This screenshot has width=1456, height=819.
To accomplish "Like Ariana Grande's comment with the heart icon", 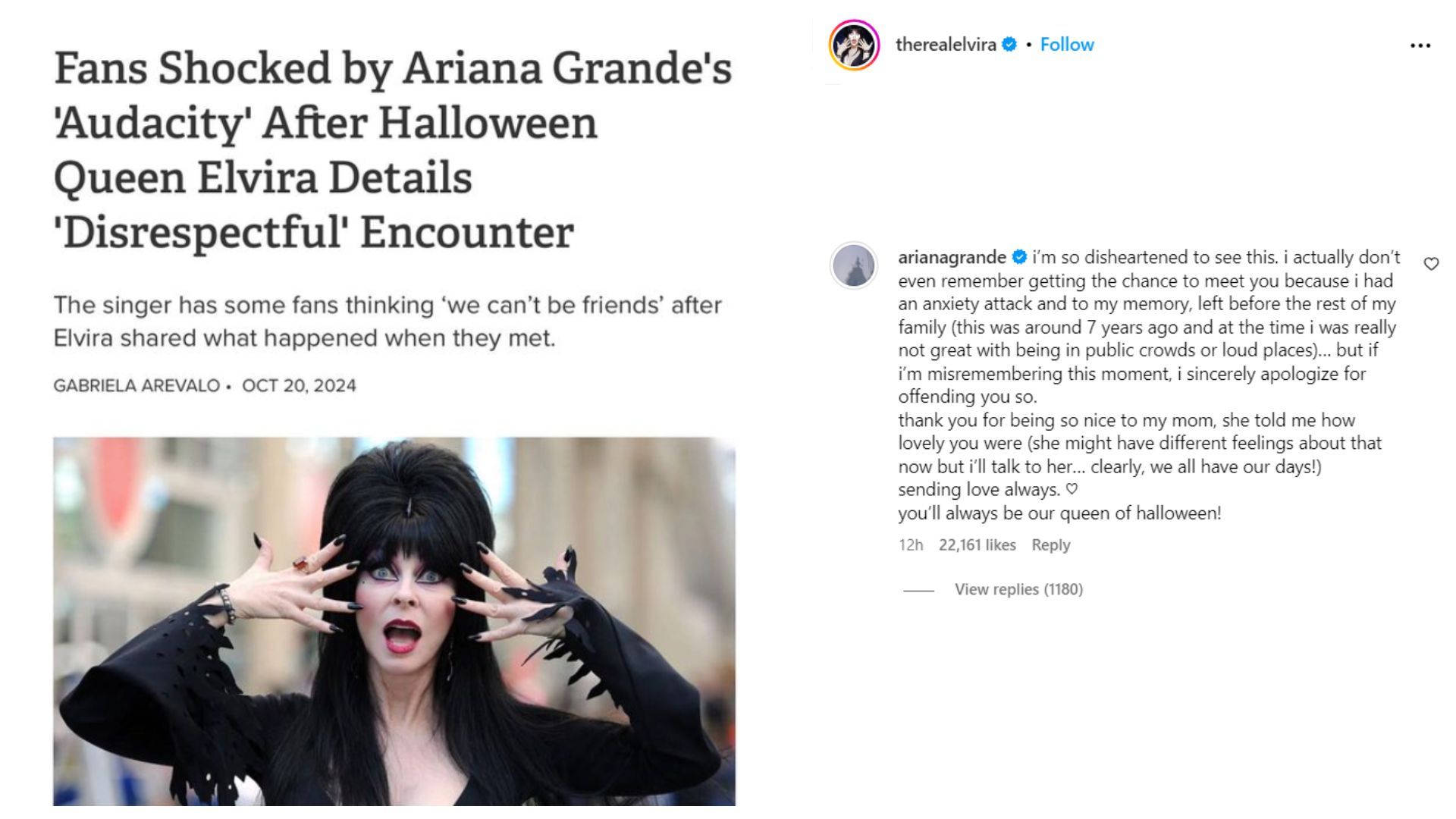I will tap(1431, 264).
